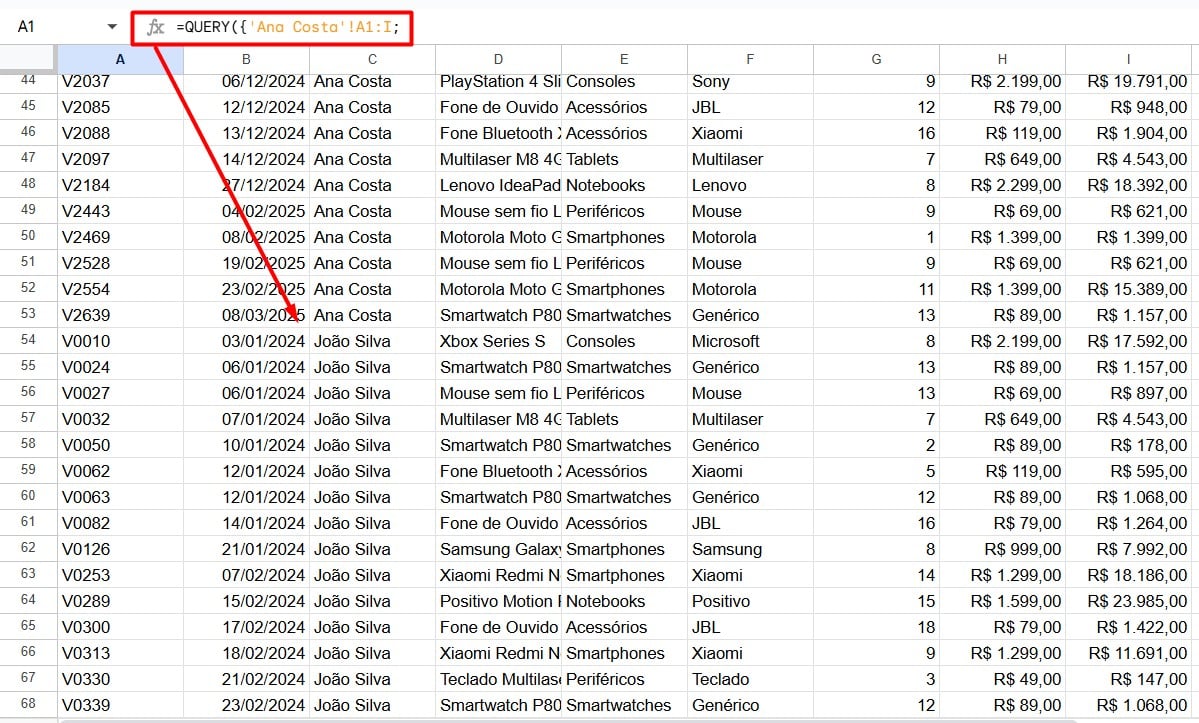Click total cell R$ 18.392,00

point(1129,185)
